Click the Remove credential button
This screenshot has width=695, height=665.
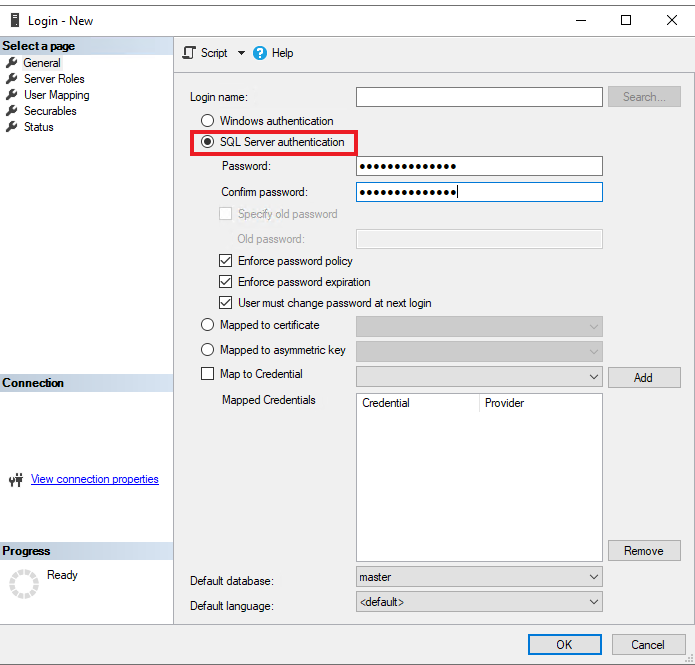(644, 551)
